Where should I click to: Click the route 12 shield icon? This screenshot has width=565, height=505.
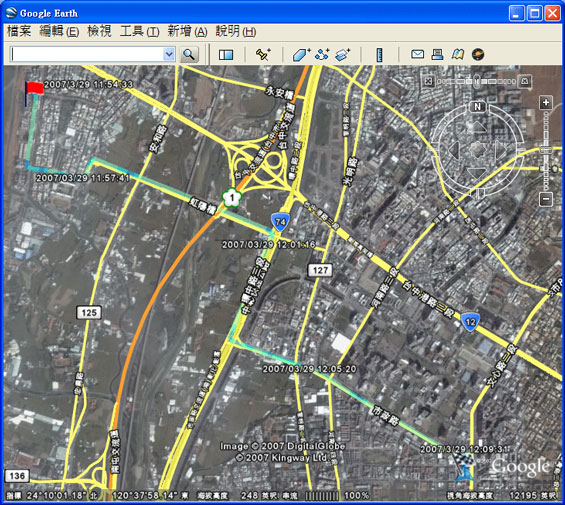(470, 322)
